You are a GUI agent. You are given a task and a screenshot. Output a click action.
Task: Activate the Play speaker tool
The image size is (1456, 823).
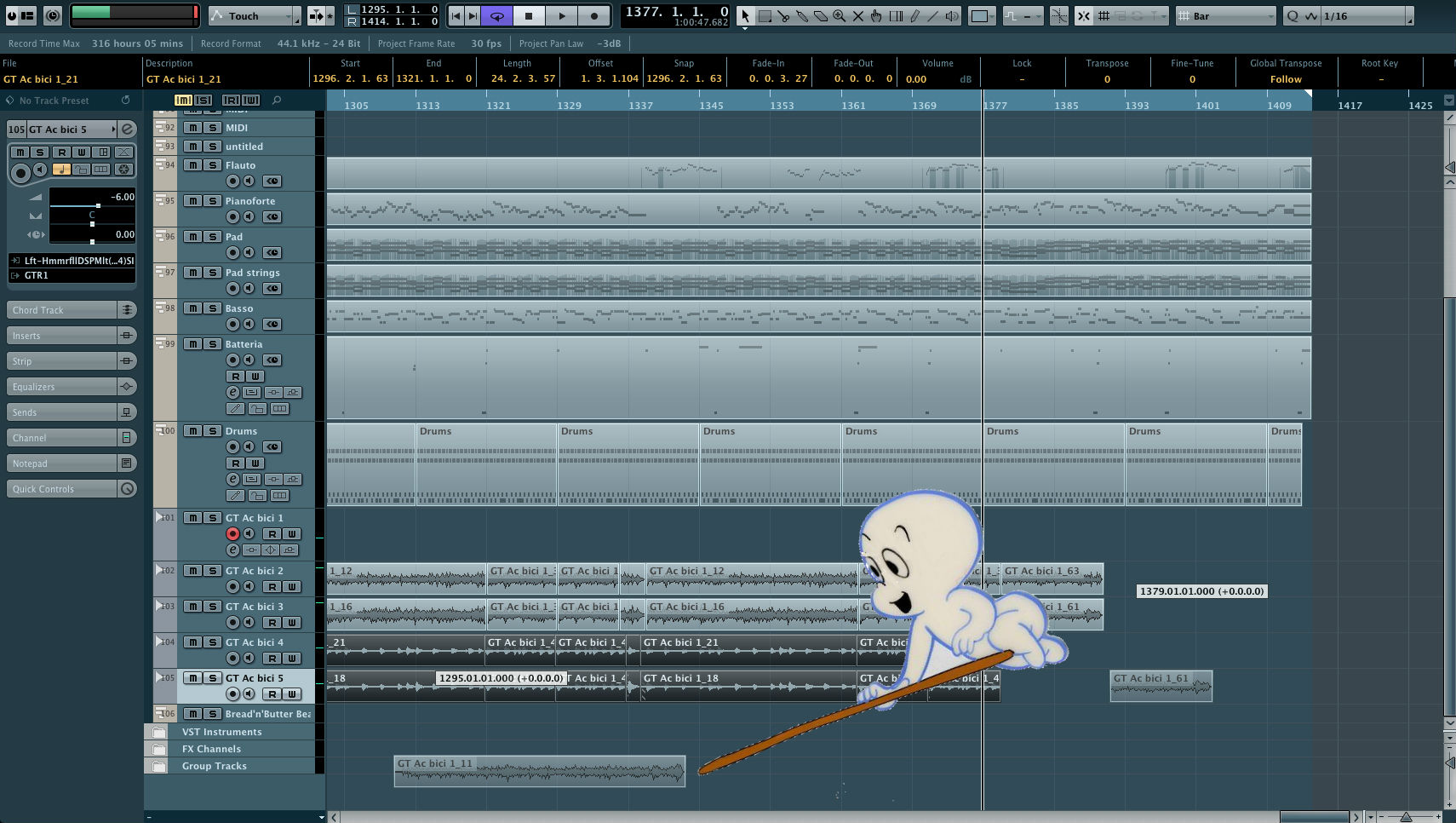(x=952, y=15)
